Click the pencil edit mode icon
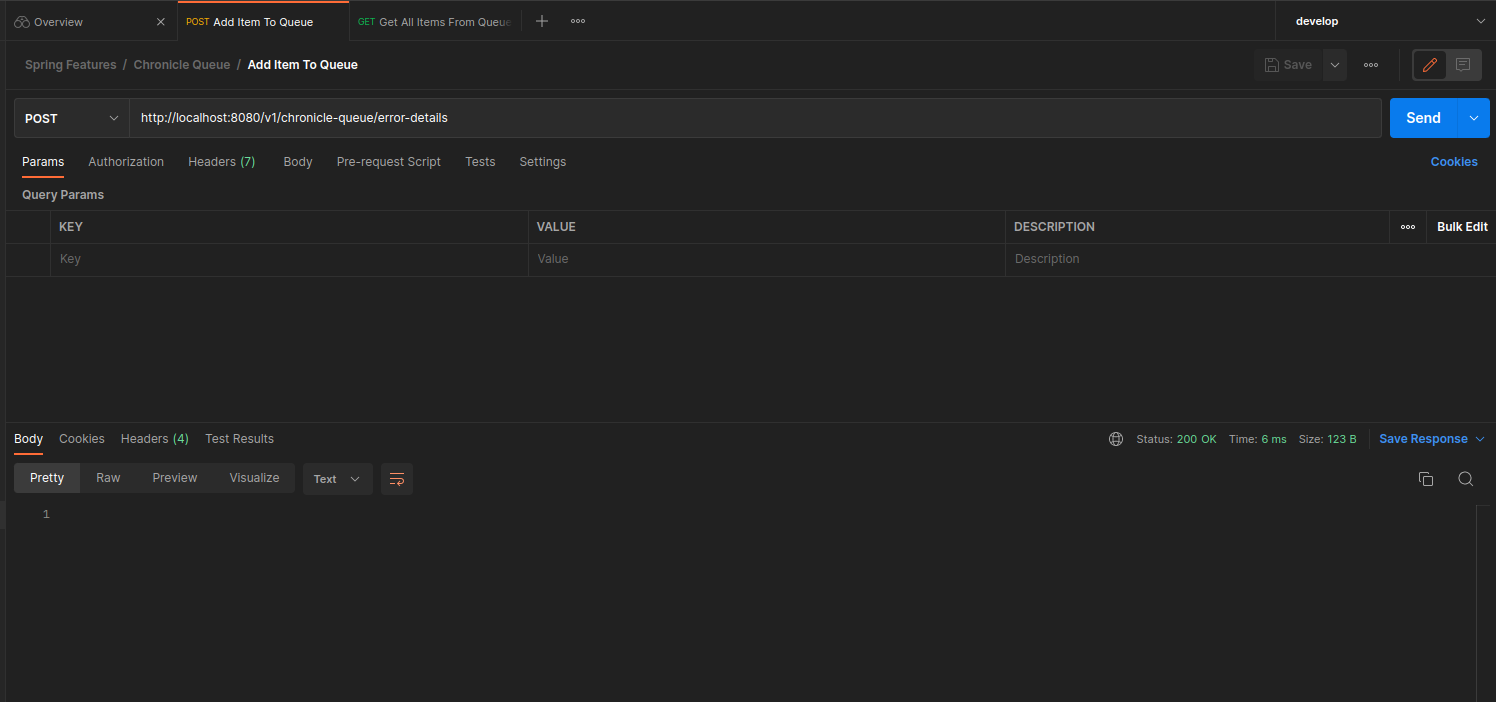The width and height of the screenshot is (1496, 702). coord(1430,65)
